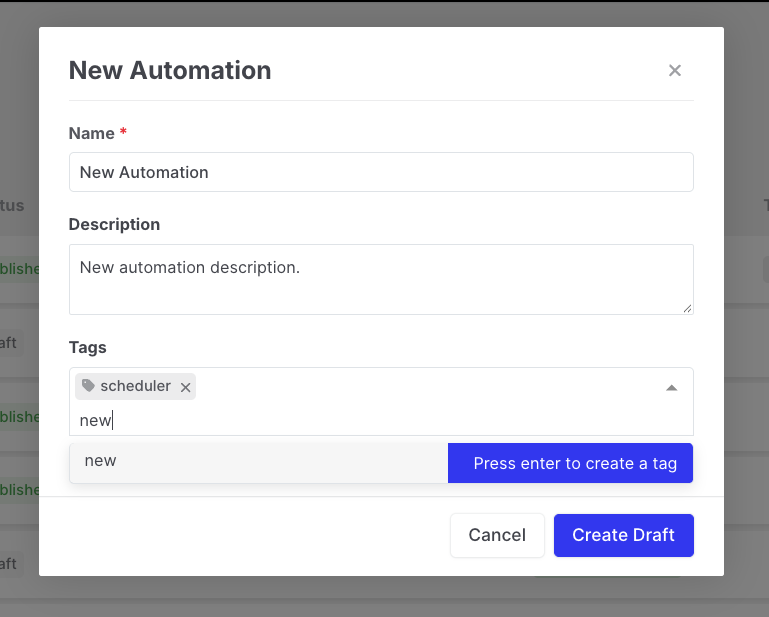
Task: Click the Description resize handle
Action: coord(688,308)
